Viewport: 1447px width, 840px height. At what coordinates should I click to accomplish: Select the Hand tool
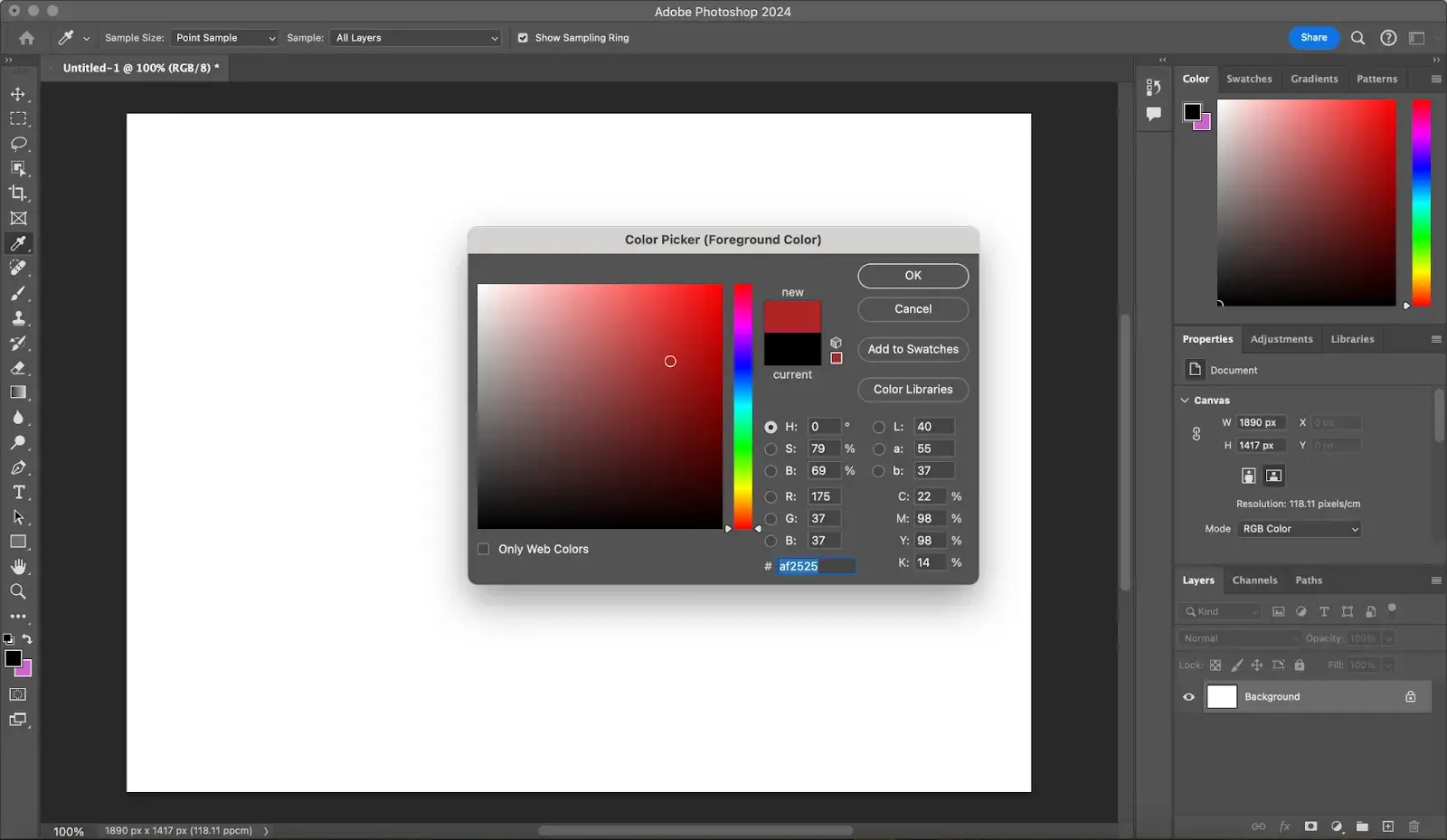(x=18, y=567)
